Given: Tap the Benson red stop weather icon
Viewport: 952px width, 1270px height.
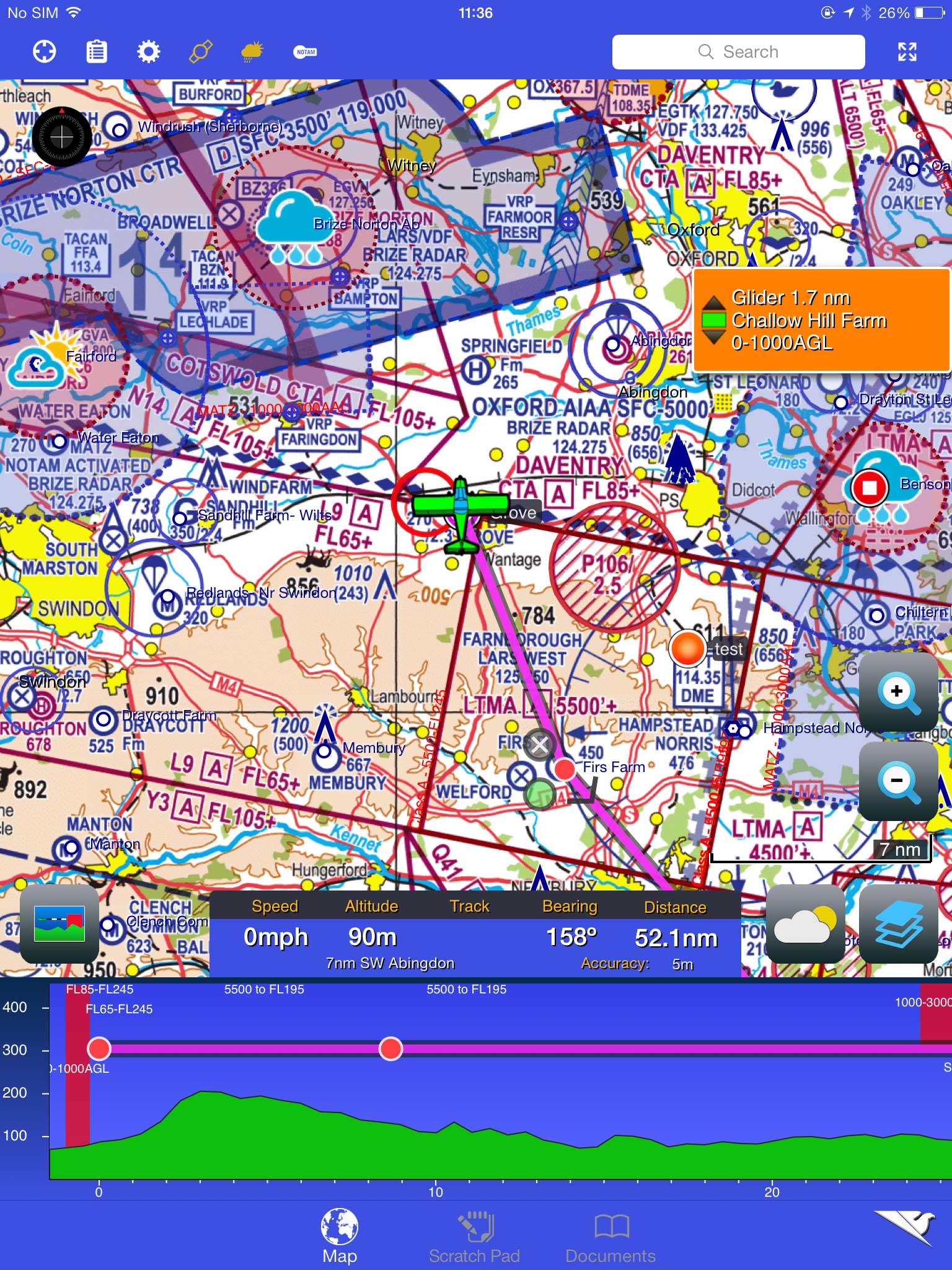Looking at the screenshot, I should tap(870, 487).
